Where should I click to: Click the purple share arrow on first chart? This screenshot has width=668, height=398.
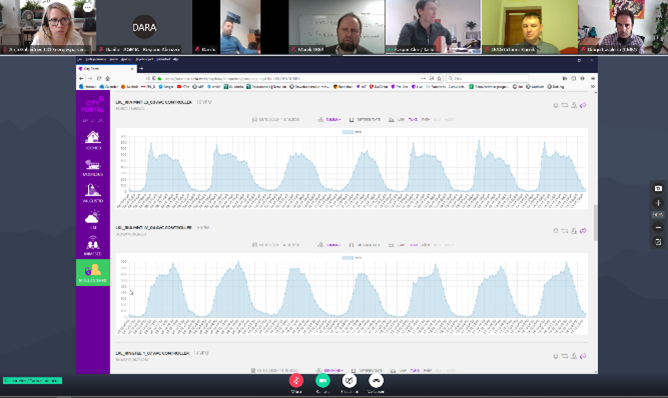click(x=583, y=105)
